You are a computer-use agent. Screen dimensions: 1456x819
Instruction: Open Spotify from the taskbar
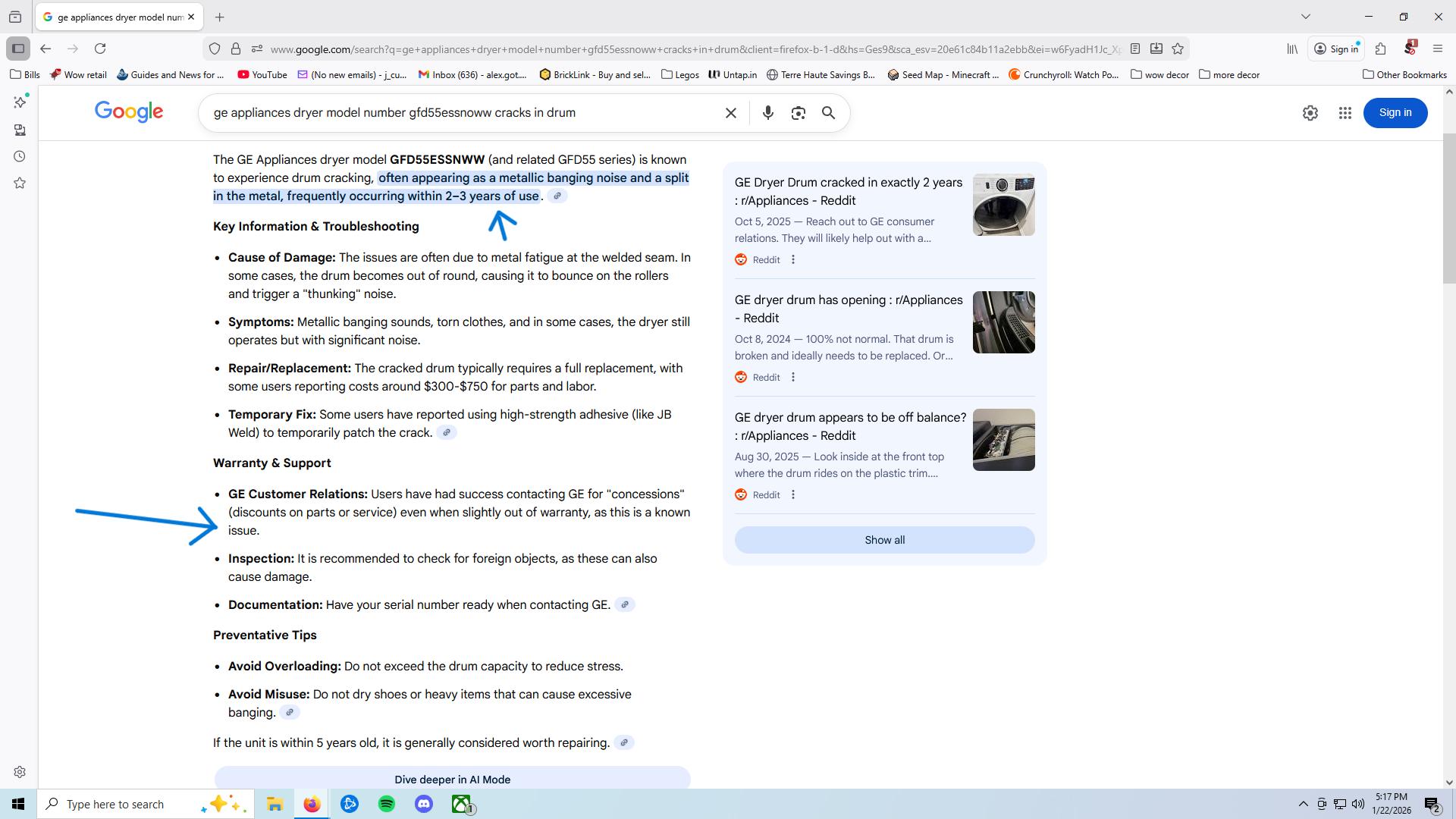tap(387, 805)
